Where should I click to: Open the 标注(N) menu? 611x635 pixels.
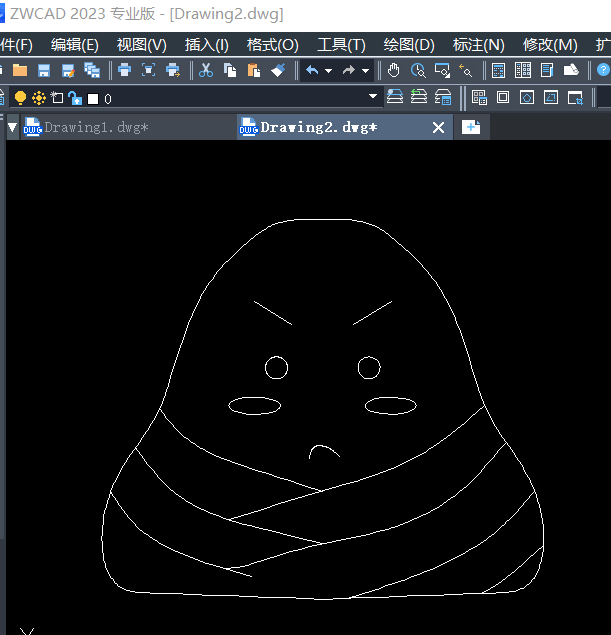coord(479,45)
